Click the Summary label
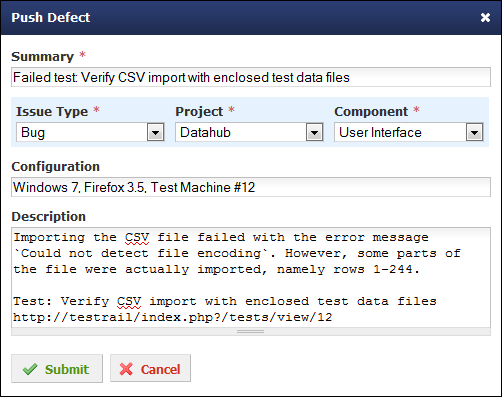Screen dimensions: 502x397 (x=42, y=57)
